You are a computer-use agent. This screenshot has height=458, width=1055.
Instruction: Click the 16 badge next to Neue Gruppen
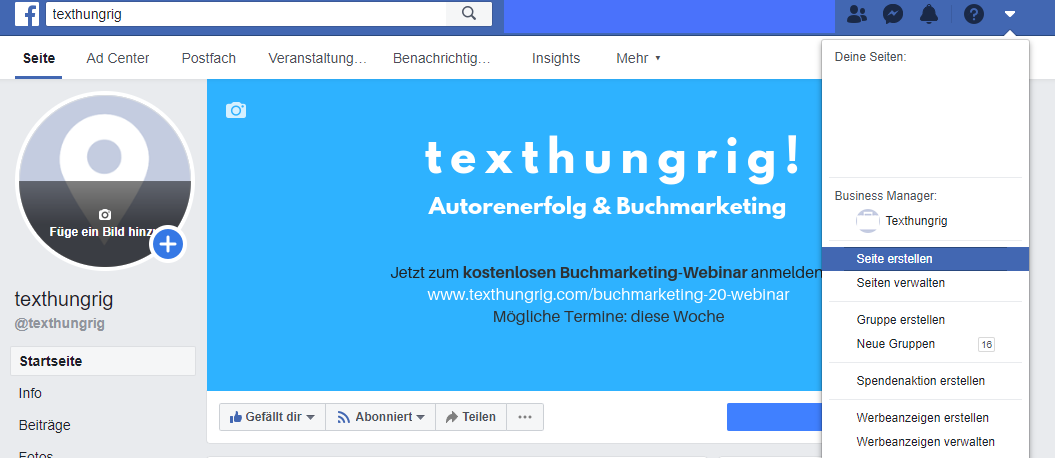[986, 345]
